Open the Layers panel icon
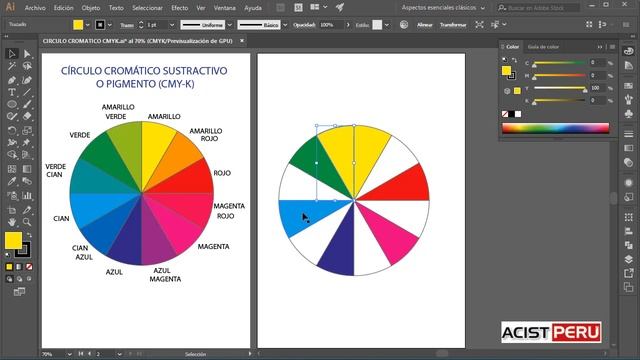The image size is (640, 360). pyautogui.click(x=629, y=259)
